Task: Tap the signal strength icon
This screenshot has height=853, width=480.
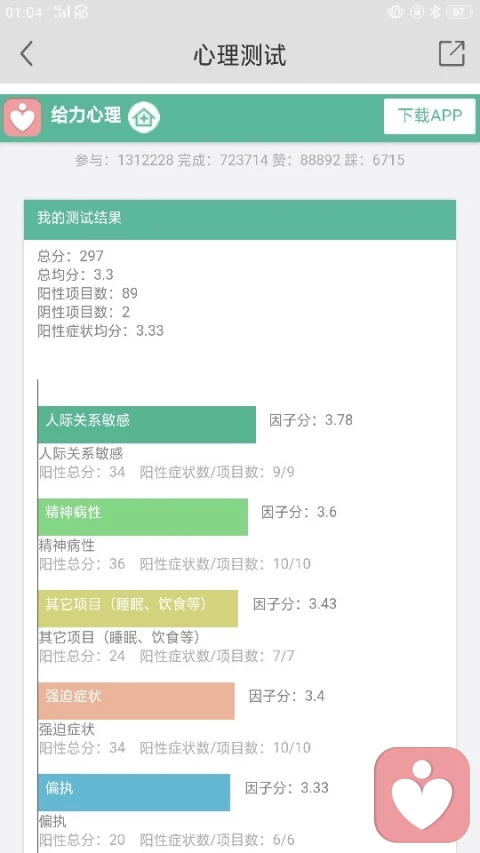Action: 62,12
